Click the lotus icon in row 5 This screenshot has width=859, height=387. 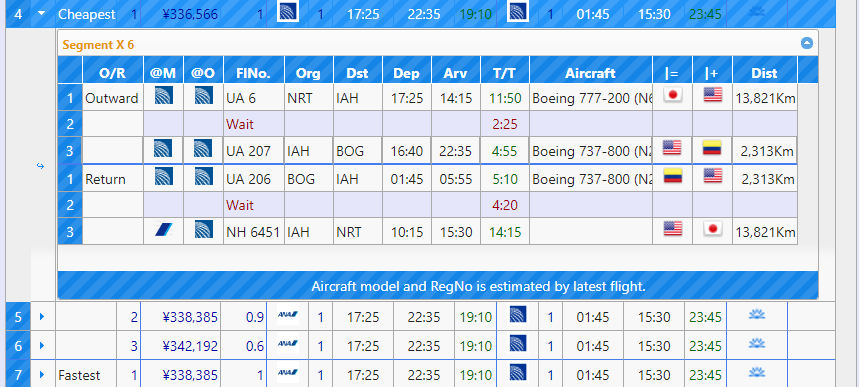pos(757,315)
